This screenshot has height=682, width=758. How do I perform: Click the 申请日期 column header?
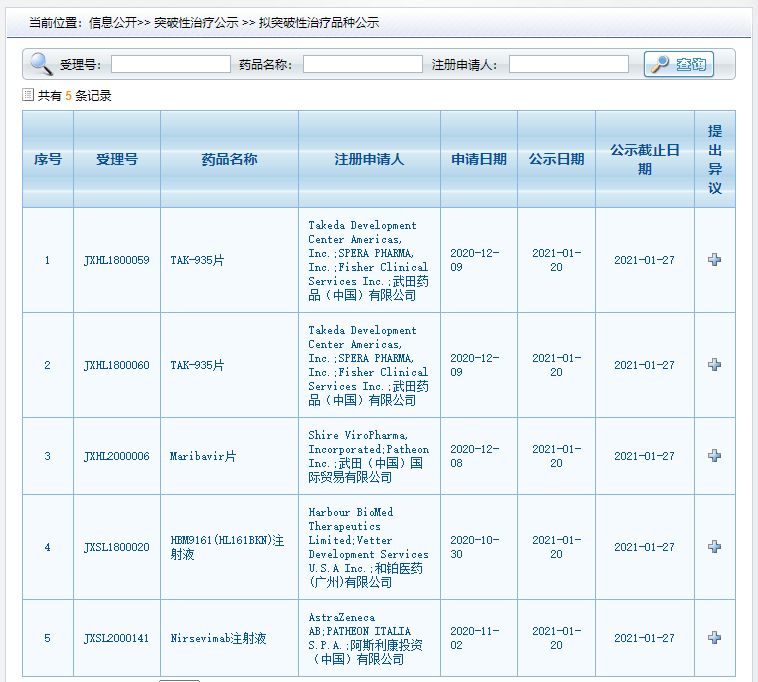[x=479, y=159]
